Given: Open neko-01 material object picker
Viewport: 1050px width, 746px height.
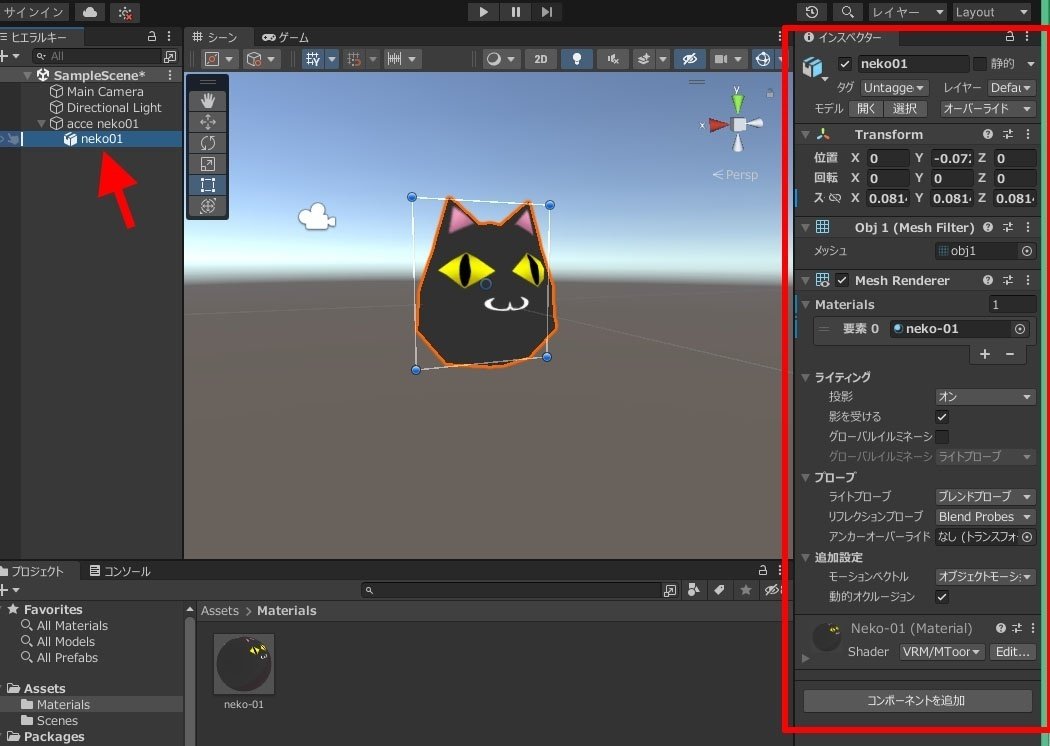Looking at the screenshot, I should [1019, 329].
